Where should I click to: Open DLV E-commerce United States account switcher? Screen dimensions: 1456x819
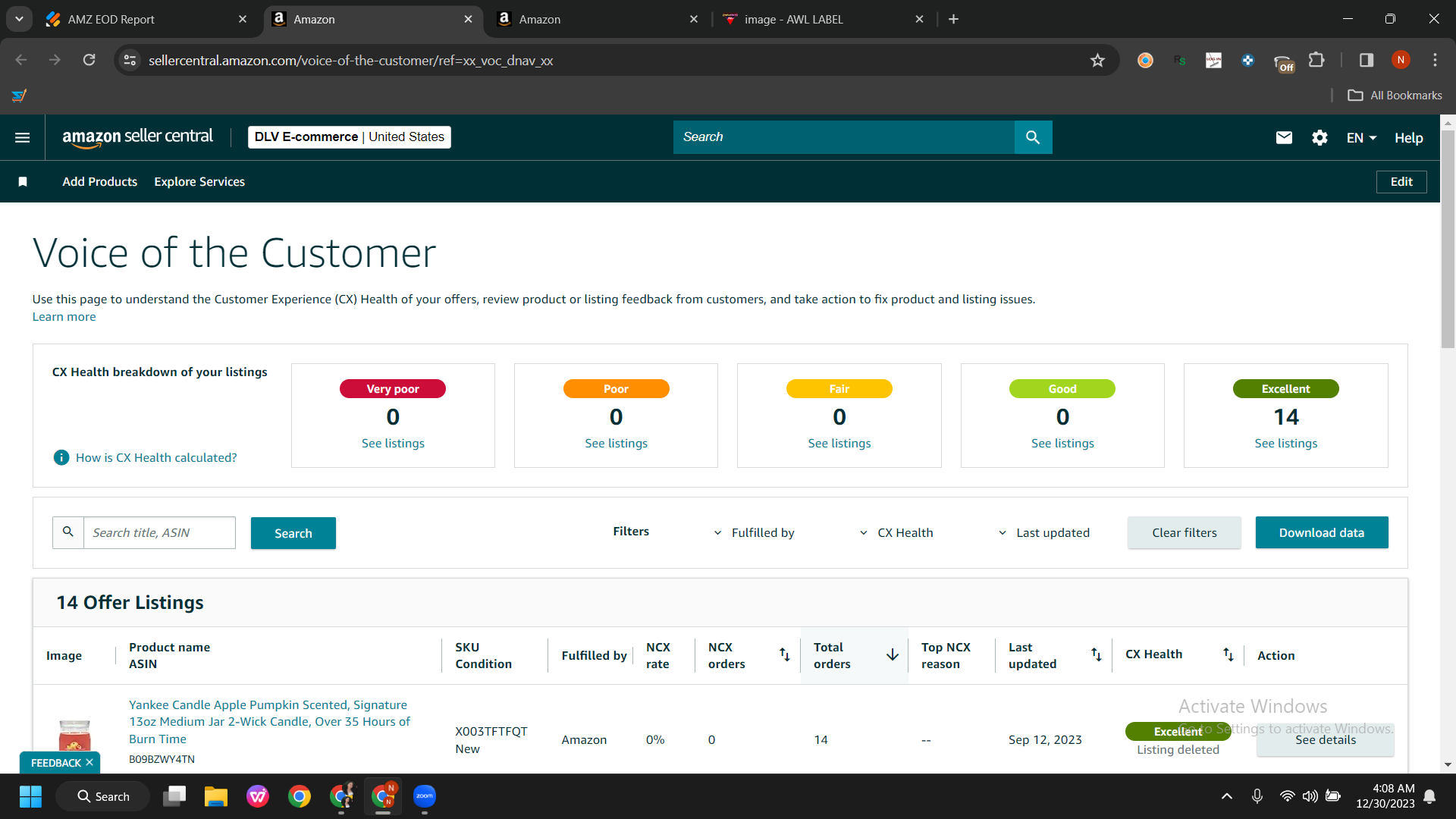click(350, 137)
